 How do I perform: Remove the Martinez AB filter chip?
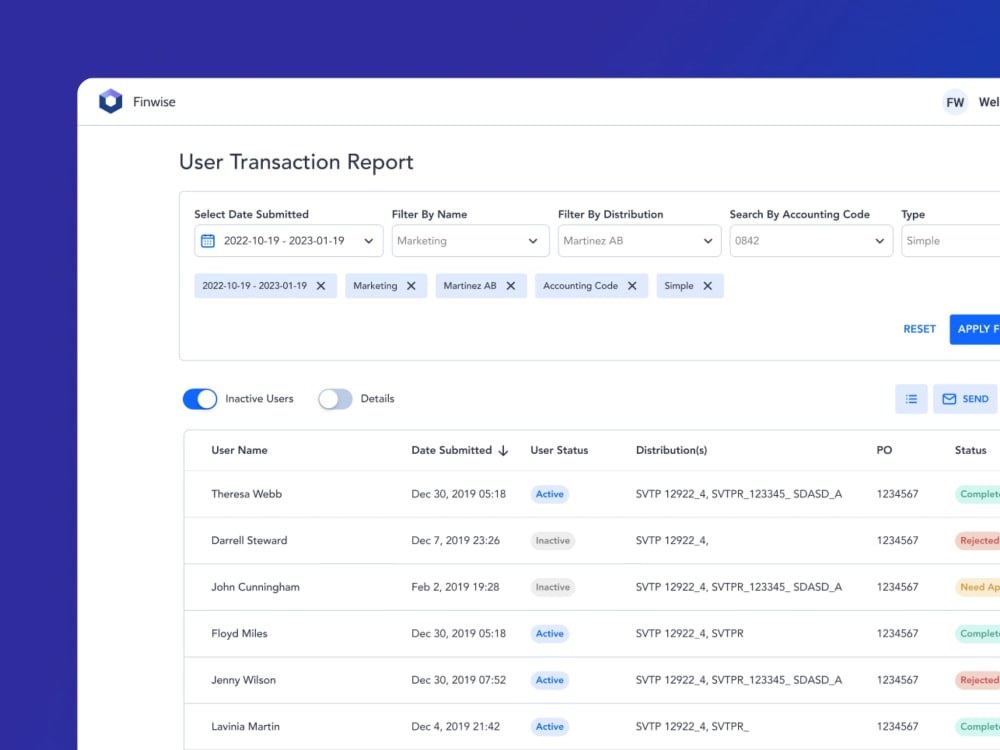512,285
